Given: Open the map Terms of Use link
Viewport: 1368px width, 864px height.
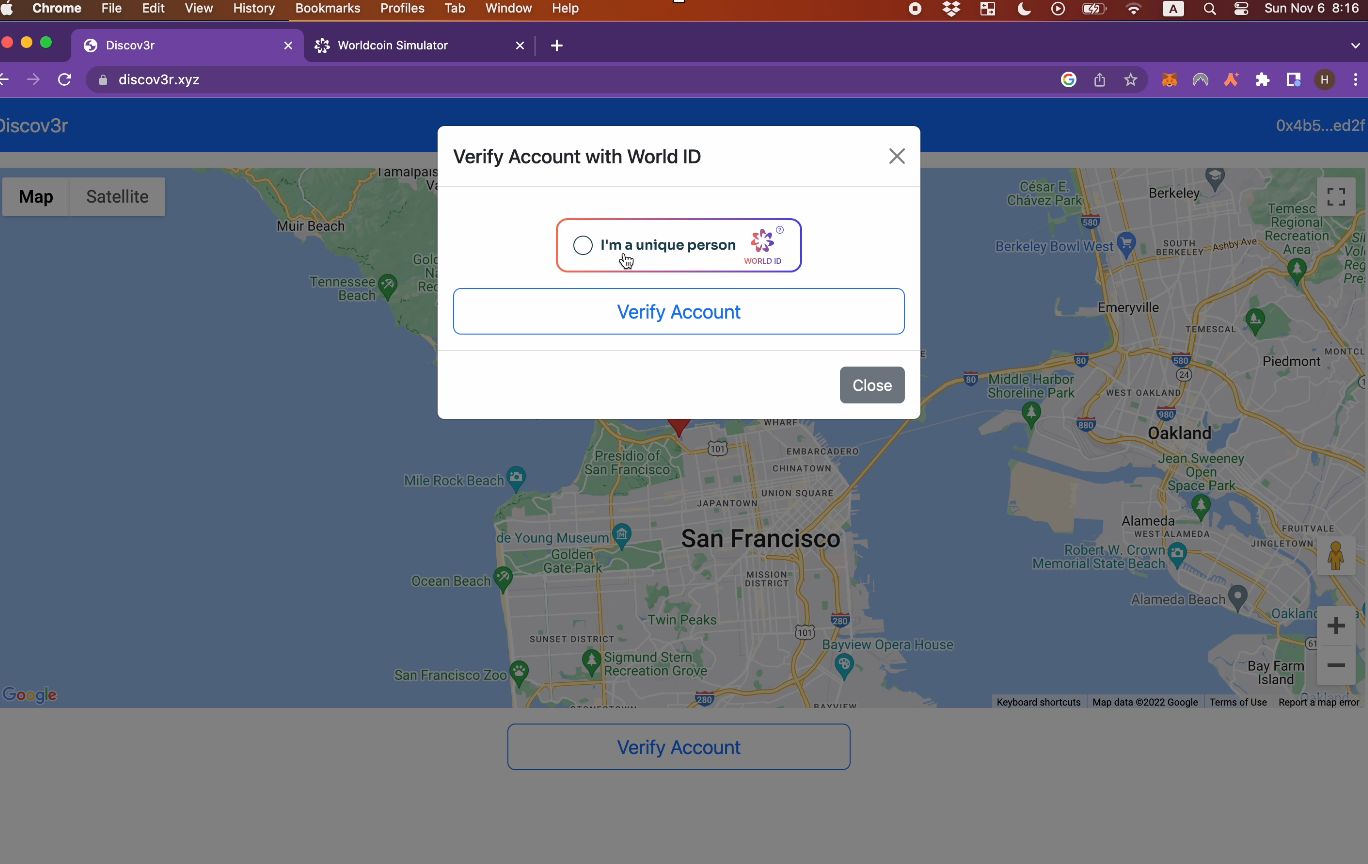Looking at the screenshot, I should tap(1238, 702).
